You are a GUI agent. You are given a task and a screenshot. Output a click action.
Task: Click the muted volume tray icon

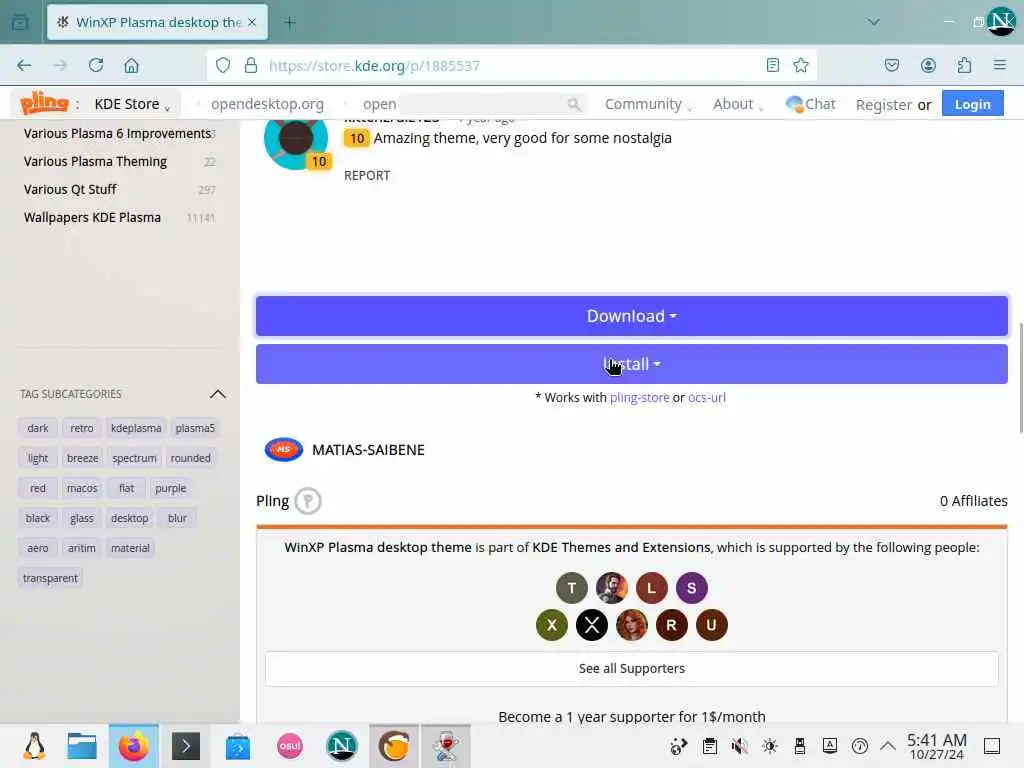click(739, 746)
